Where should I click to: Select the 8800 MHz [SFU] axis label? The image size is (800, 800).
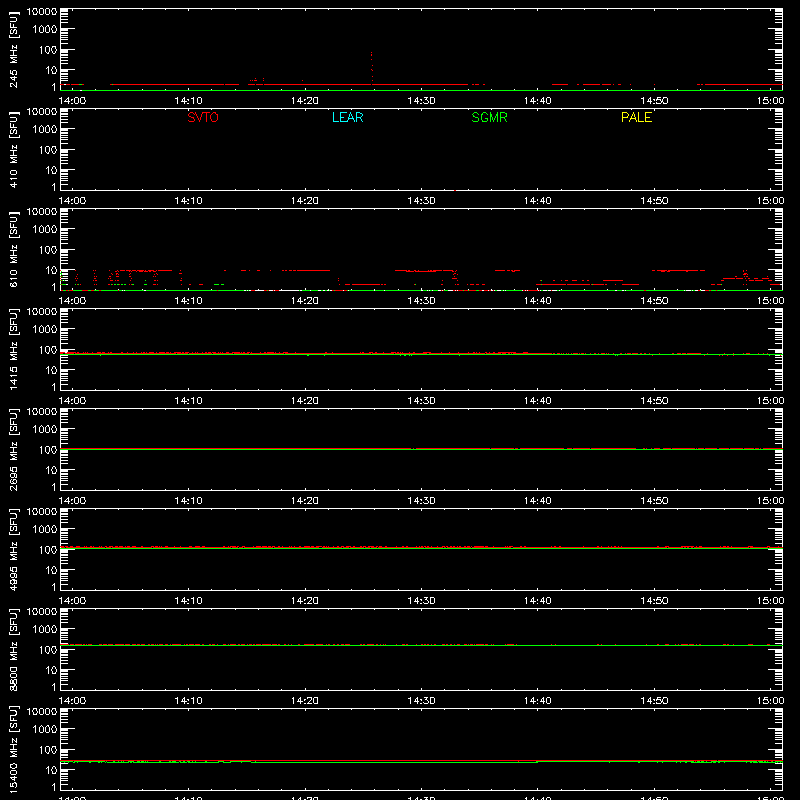click(13, 649)
